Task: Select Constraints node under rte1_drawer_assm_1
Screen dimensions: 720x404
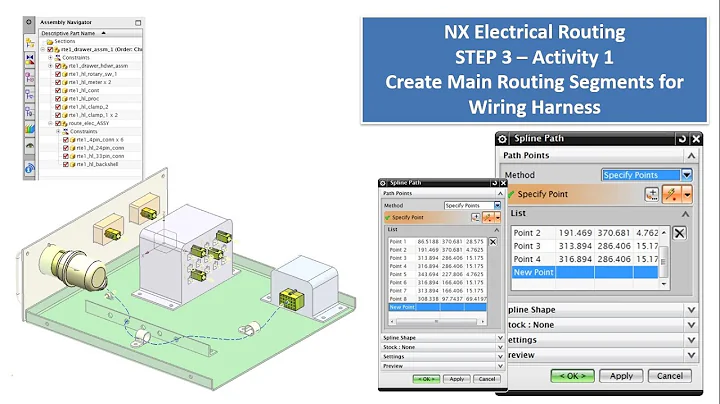Action: click(x=76, y=58)
